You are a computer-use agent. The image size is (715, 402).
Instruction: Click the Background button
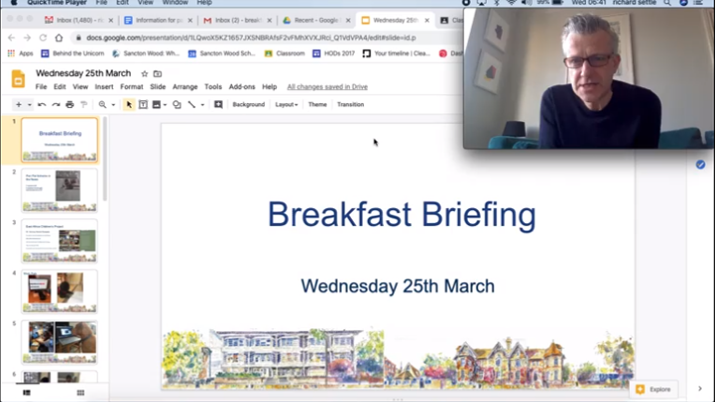tap(249, 104)
